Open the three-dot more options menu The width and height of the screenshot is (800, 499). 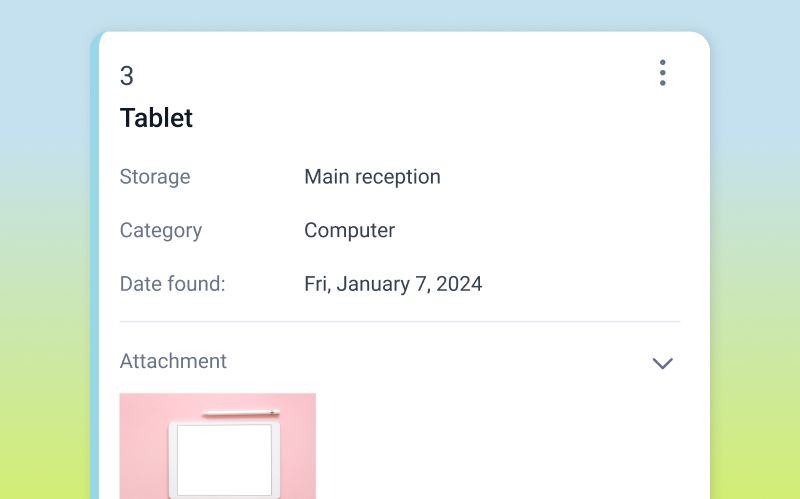(662, 73)
